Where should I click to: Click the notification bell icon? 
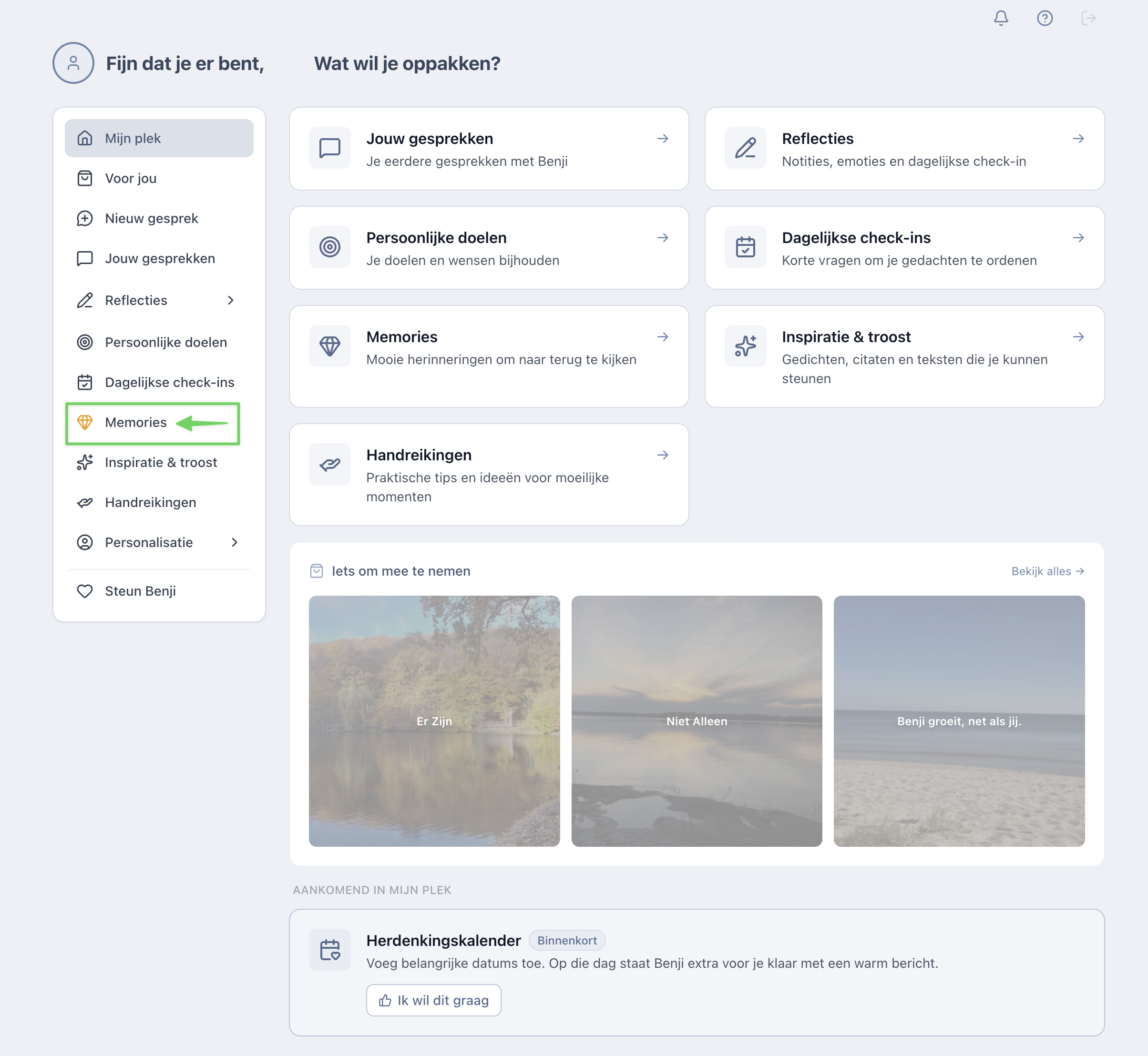tap(1001, 18)
